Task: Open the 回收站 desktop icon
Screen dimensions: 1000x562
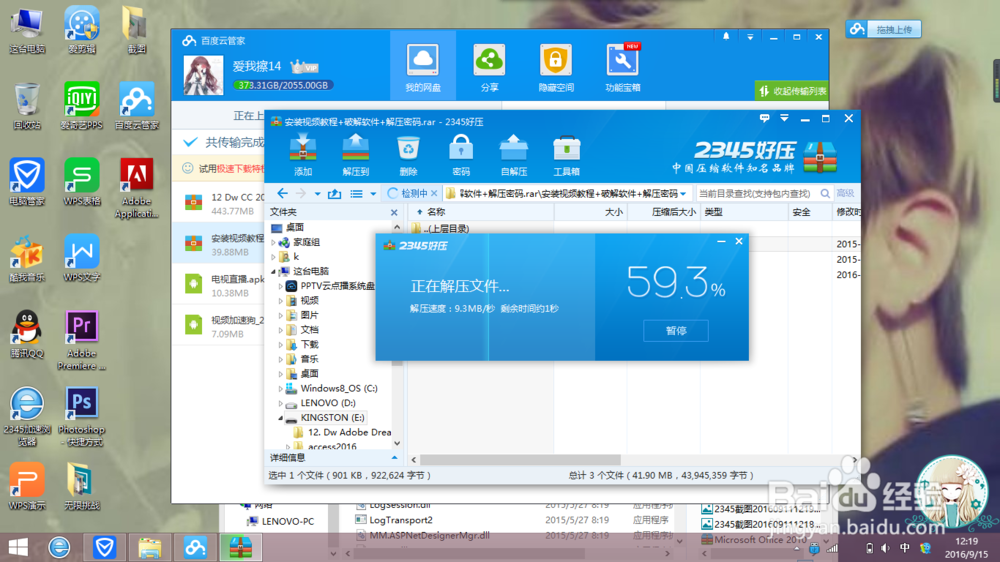Action: click(27, 106)
